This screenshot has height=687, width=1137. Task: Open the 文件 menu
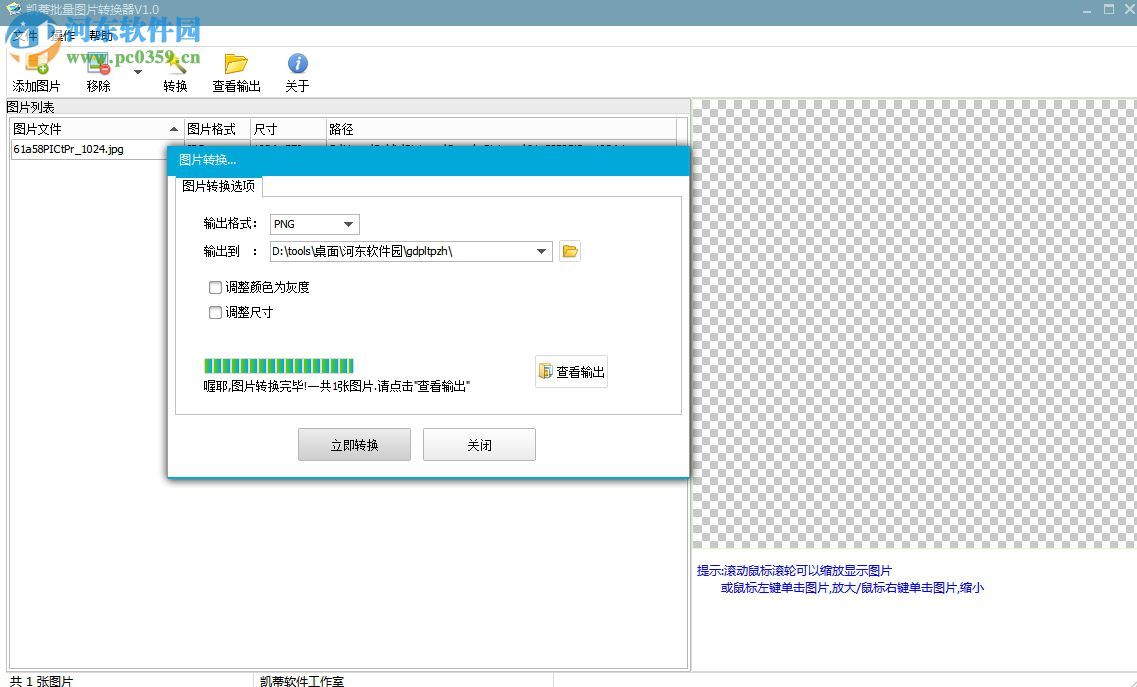(x=24, y=36)
